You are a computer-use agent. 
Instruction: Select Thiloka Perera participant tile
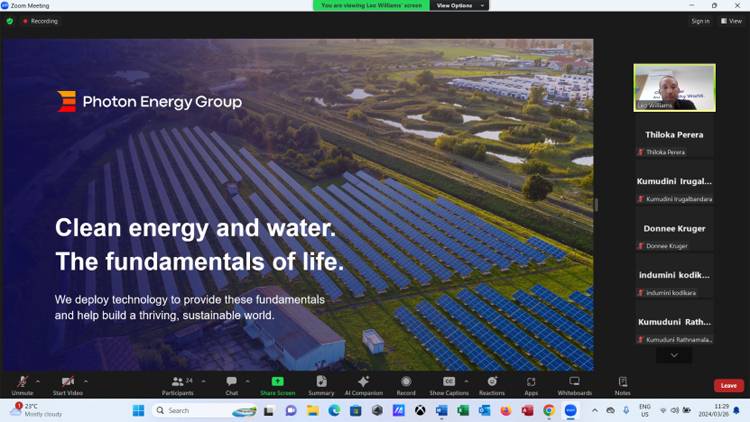(674, 135)
